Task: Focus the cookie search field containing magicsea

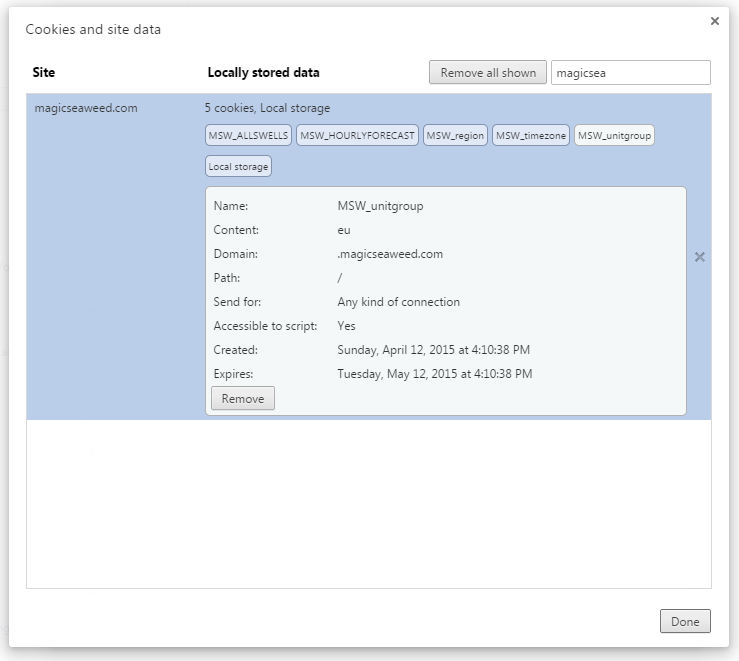Action: pos(631,73)
